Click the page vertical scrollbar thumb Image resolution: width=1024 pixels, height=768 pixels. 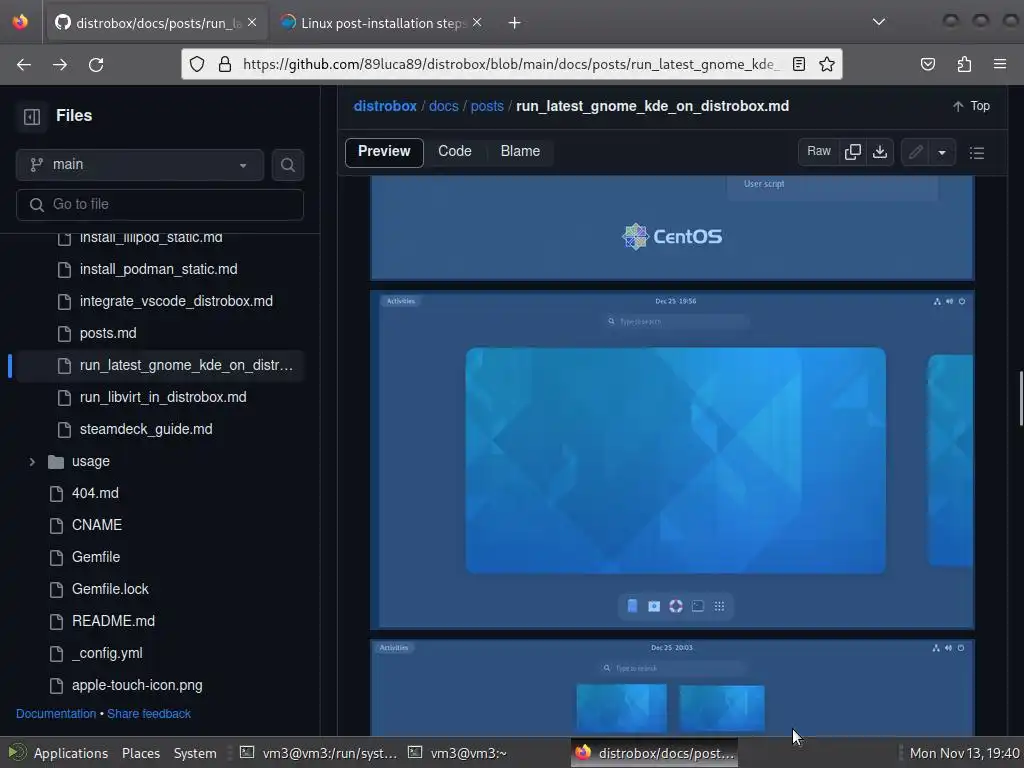pos(1021,398)
